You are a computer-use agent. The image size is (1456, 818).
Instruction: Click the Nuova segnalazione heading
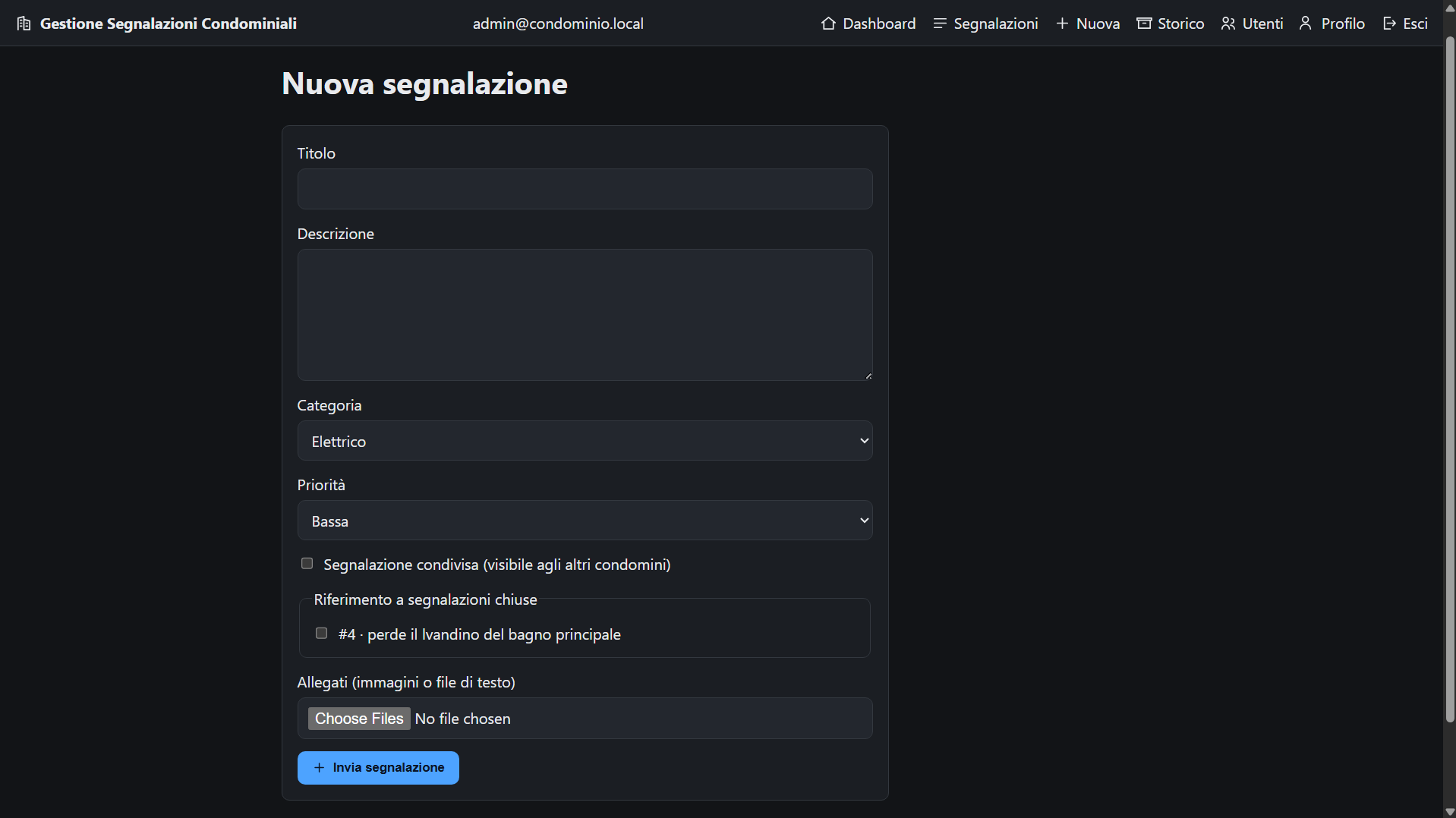(x=424, y=83)
